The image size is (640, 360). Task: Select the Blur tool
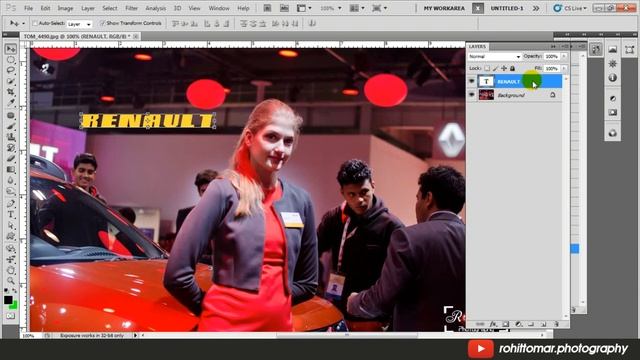pyautogui.click(x=11, y=180)
